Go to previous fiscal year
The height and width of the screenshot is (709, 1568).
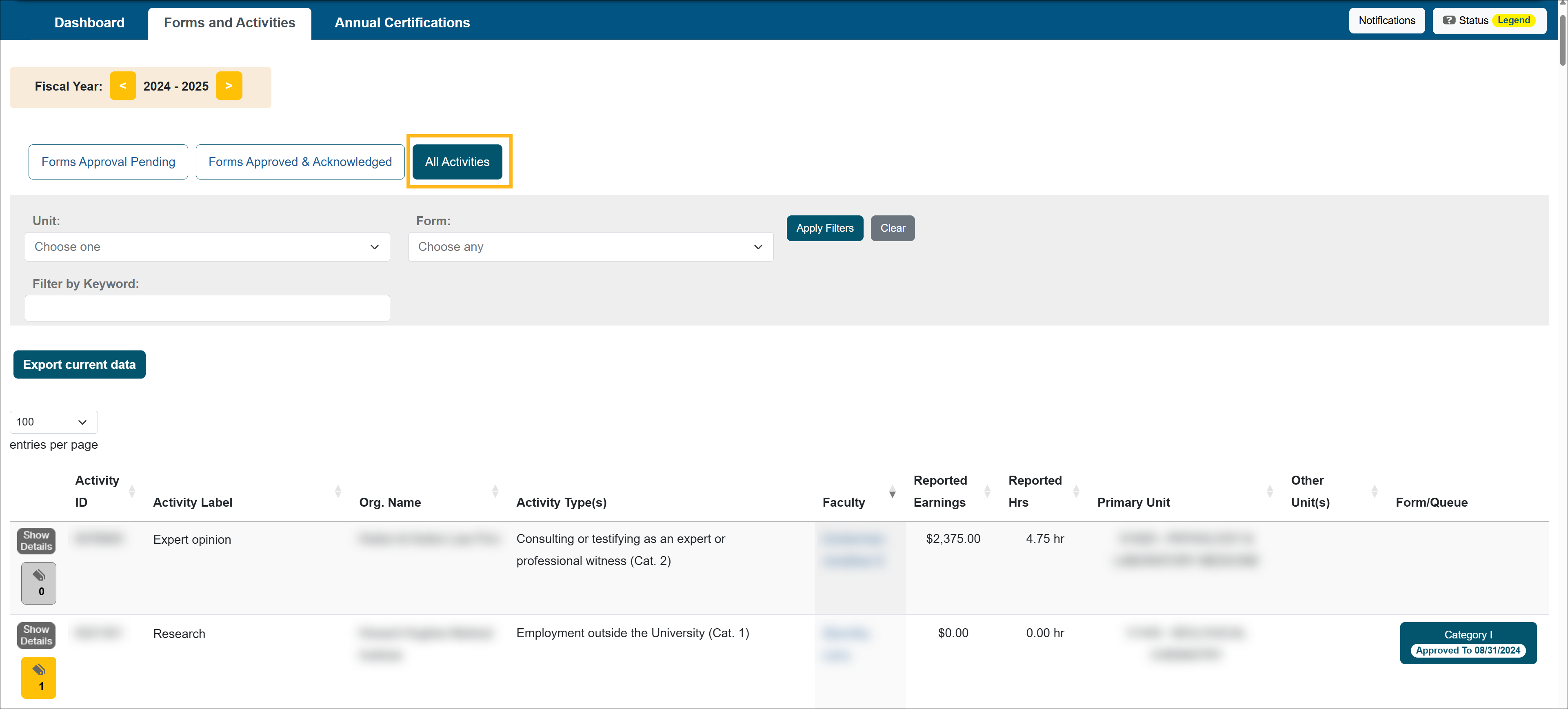point(123,86)
